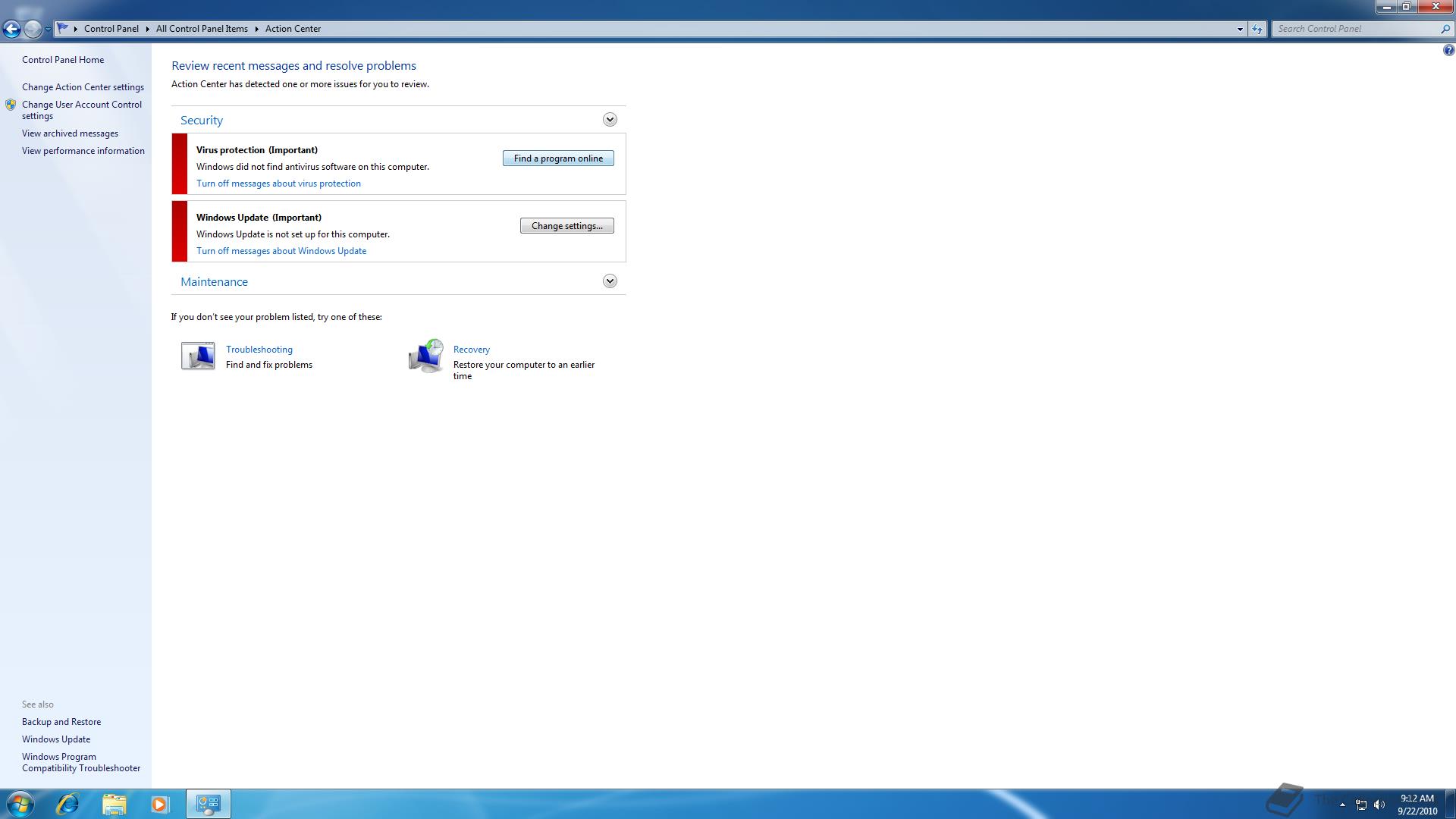Open the address bar history dropdown
The width and height of the screenshot is (1456, 819).
[1240, 29]
